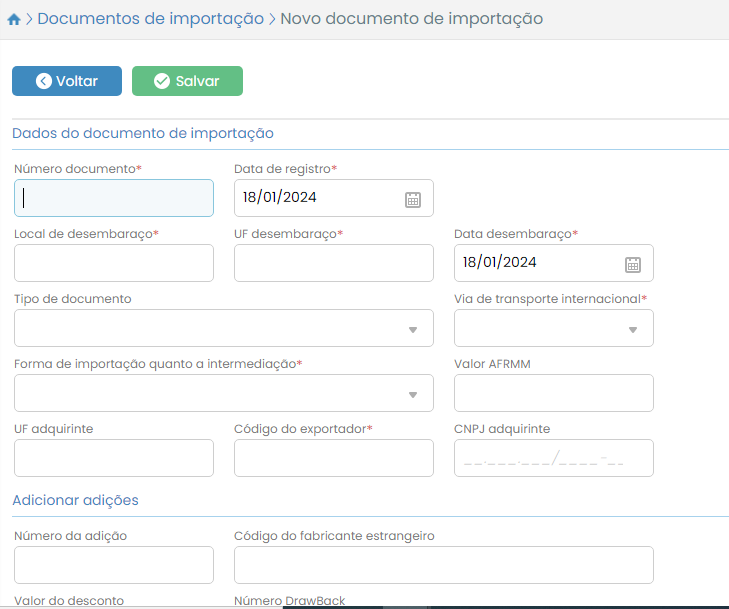
Task: Select Código do fabricante estrangeiro input
Action: tap(444, 565)
